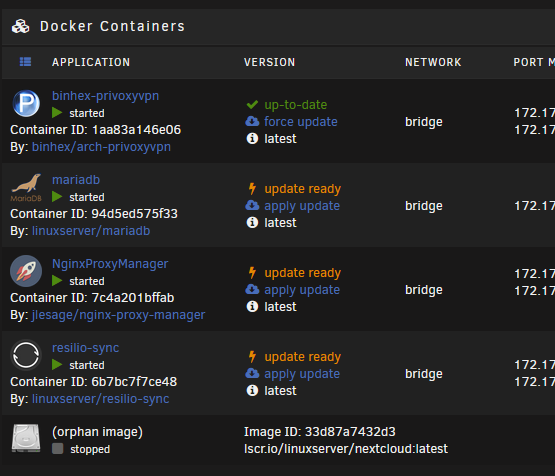The width and height of the screenshot is (555, 476).
Task: Apply update for NginxProxyManager container
Action: [x=302, y=290]
